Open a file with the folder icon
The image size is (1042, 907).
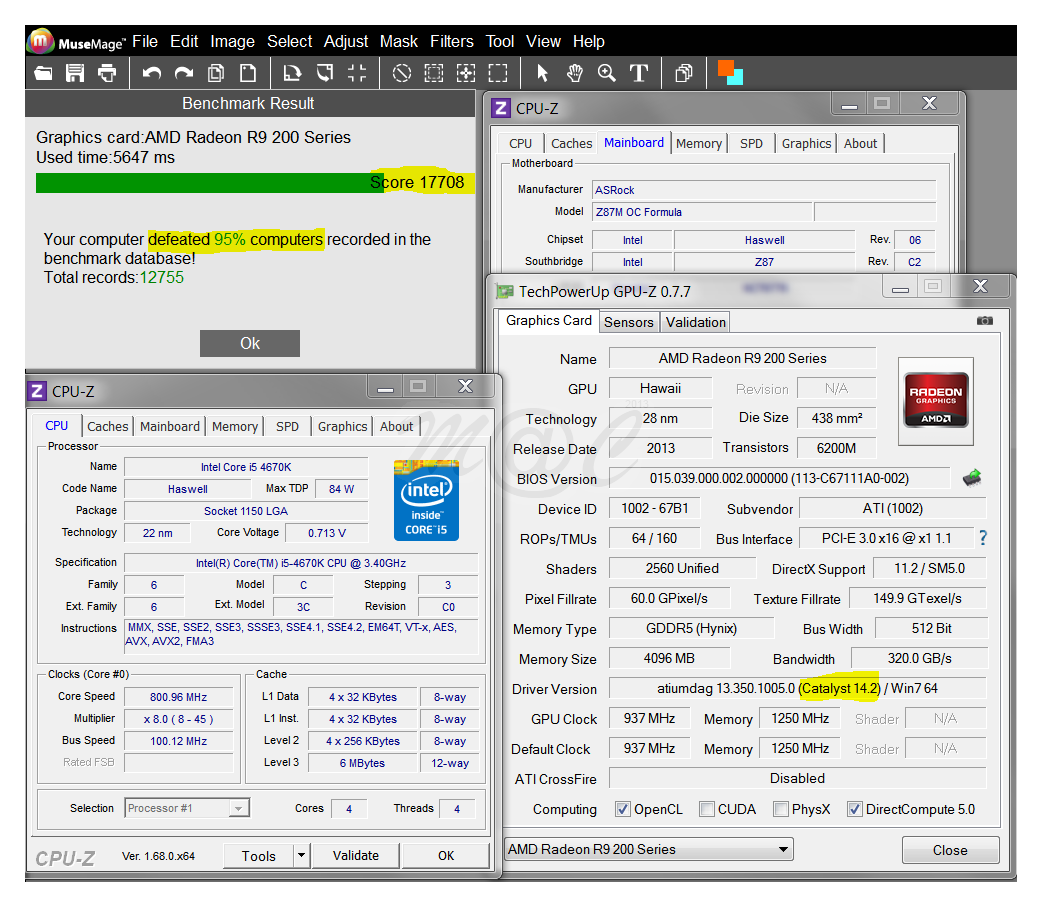(x=43, y=73)
